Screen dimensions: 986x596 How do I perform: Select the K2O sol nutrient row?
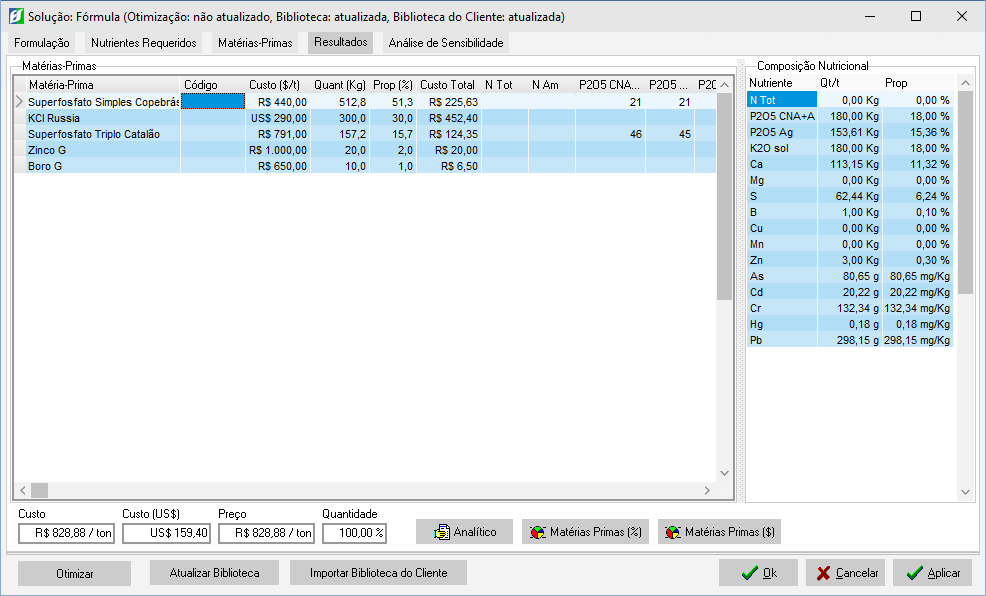[x=850, y=148]
